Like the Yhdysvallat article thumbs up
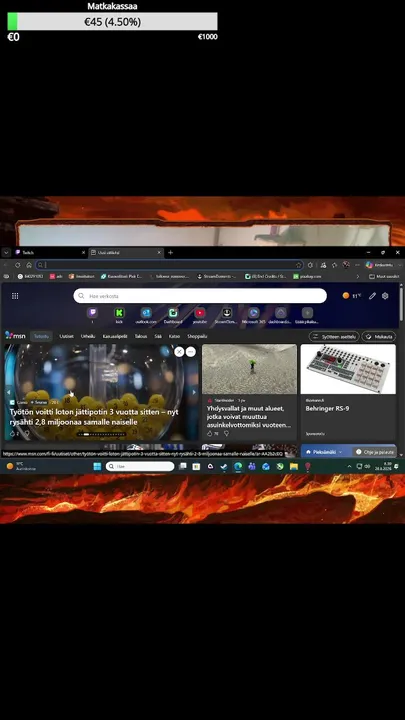Screen dimensions: 405x720 coord(210,433)
